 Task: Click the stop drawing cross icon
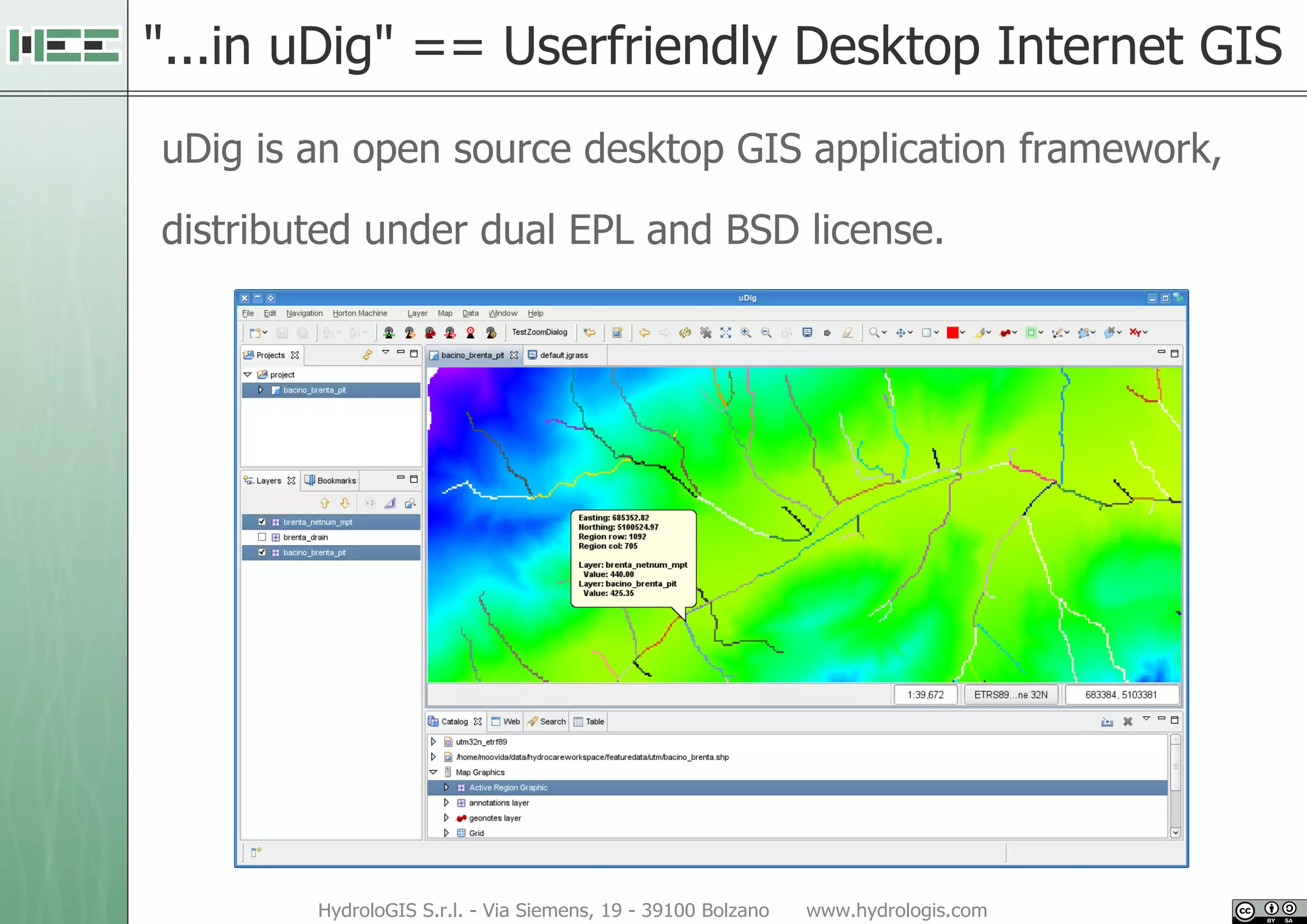pyautogui.click(x=705, y=332)
